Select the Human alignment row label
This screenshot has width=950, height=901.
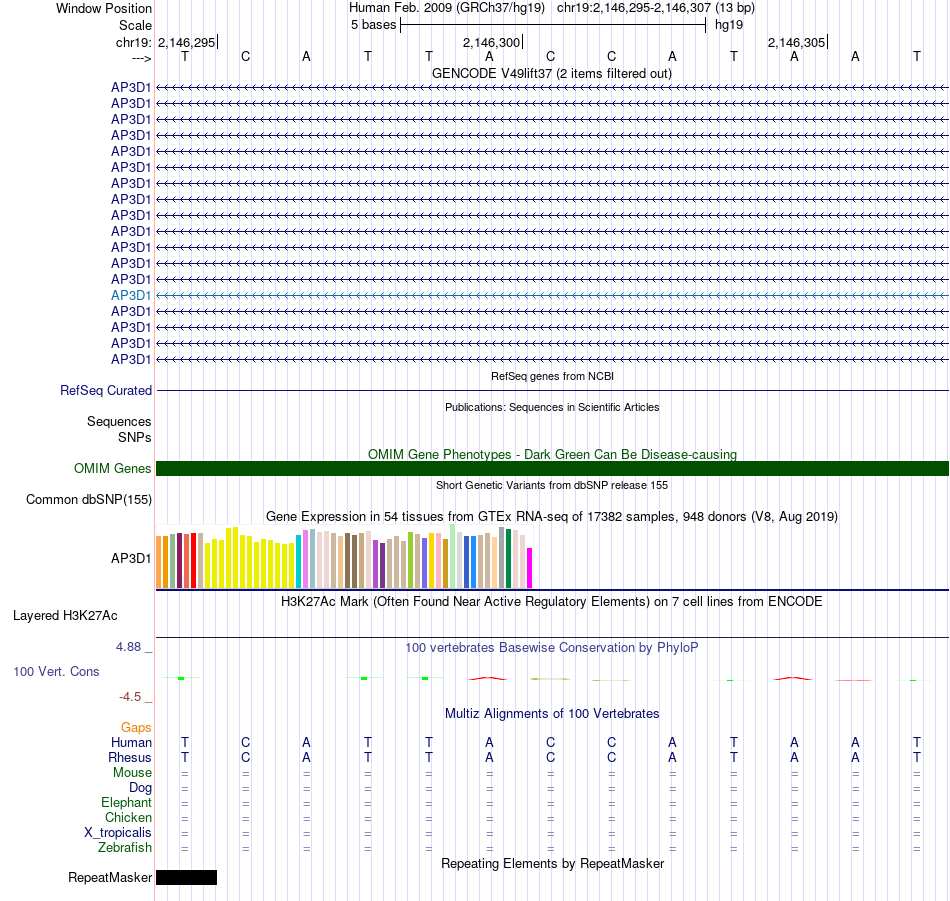click(131, 742)
